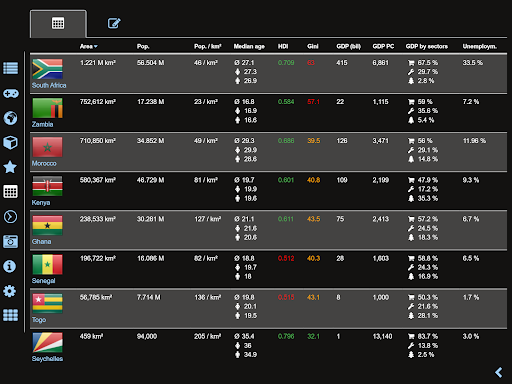512x384 pixels.
Task: Open the South Africa country link
Action: click(49, 85)
